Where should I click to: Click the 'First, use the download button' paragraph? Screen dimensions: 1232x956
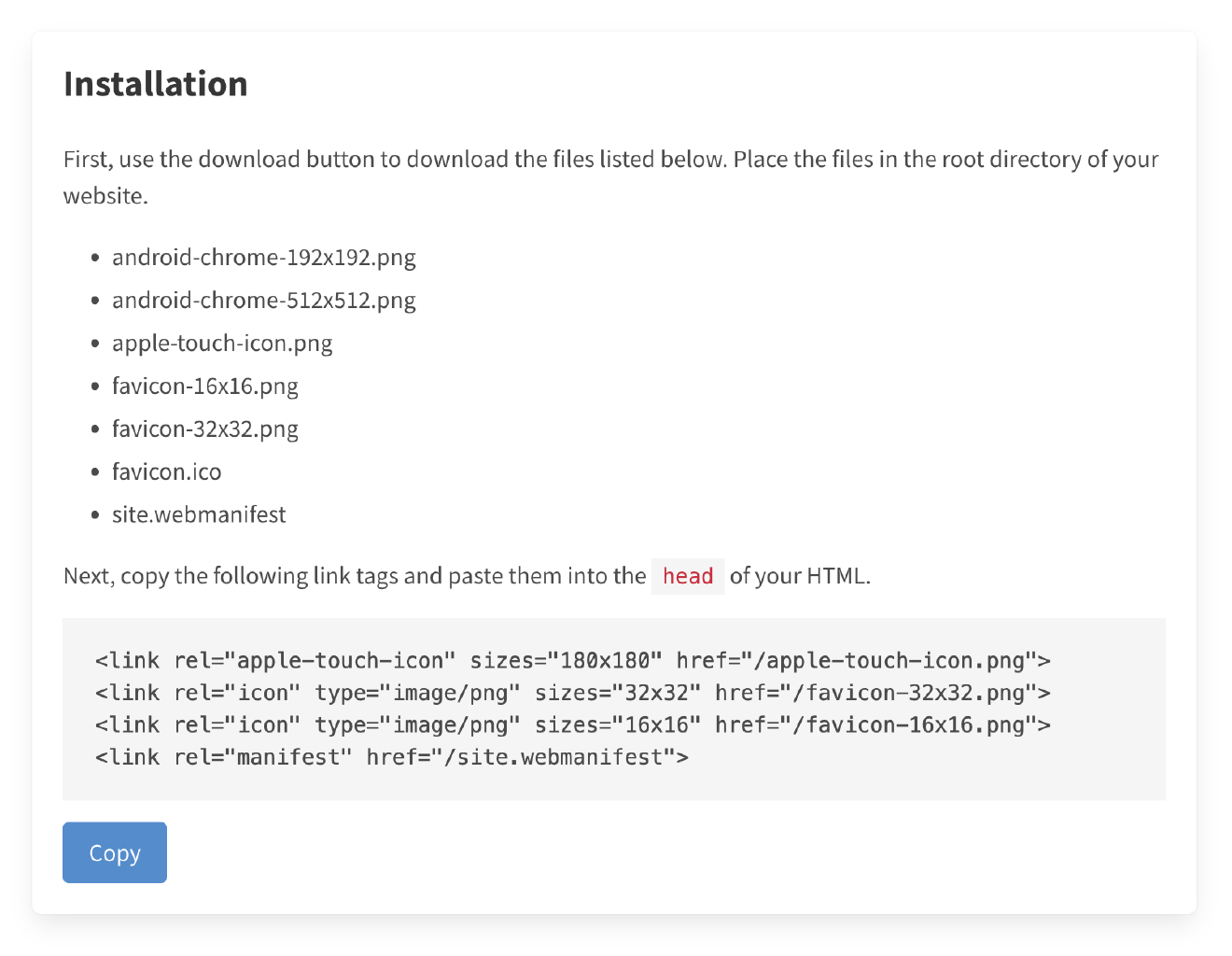610,160
